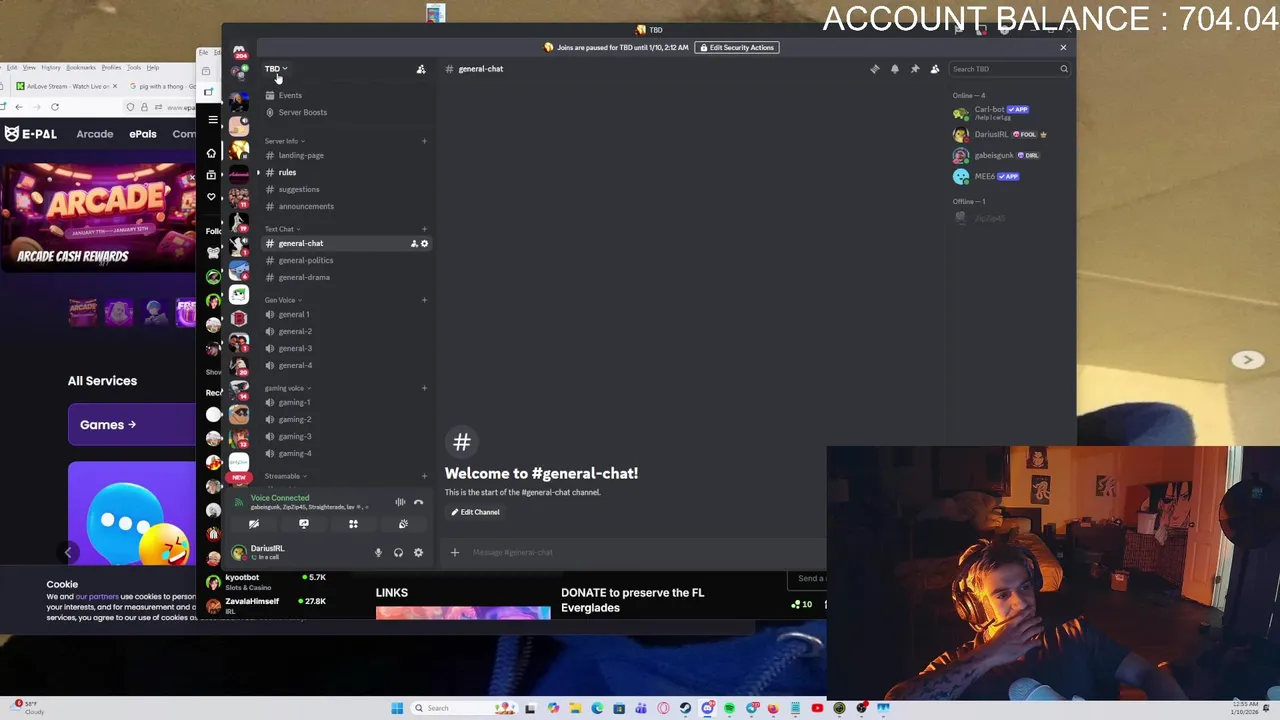Collapse the Streamable category
The height and width of the screenshot is (720, 1280).
(285, 476)
